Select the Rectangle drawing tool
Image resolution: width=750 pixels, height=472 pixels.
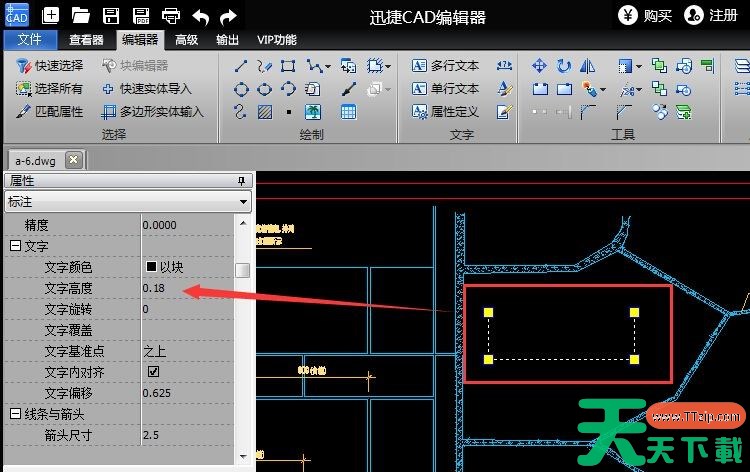pyautogui.click(x=288, y=66)
